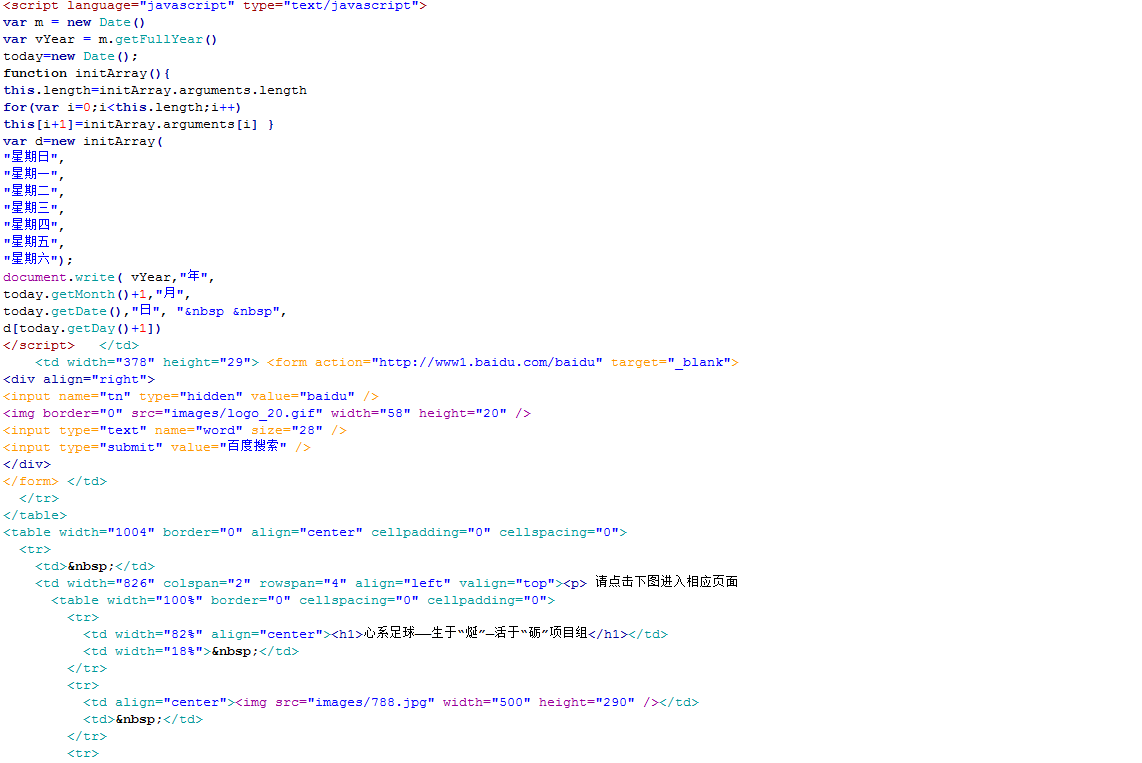
Task: Click the td tag with width="826" colspan="2"
Action: click(299, 583)
